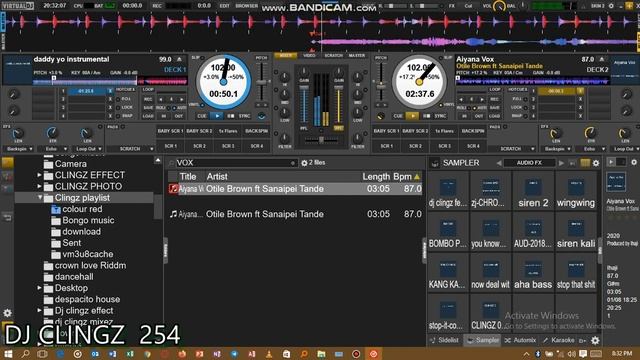The image size is (640, 360).
Task: Trigger the siren 2 sample pad
Action: (533, 191)
